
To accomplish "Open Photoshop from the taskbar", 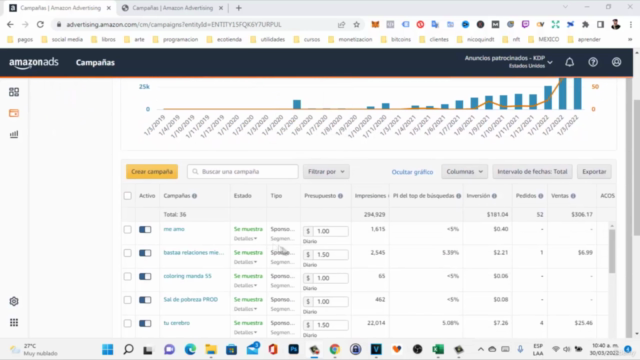I will click(293, 349).
